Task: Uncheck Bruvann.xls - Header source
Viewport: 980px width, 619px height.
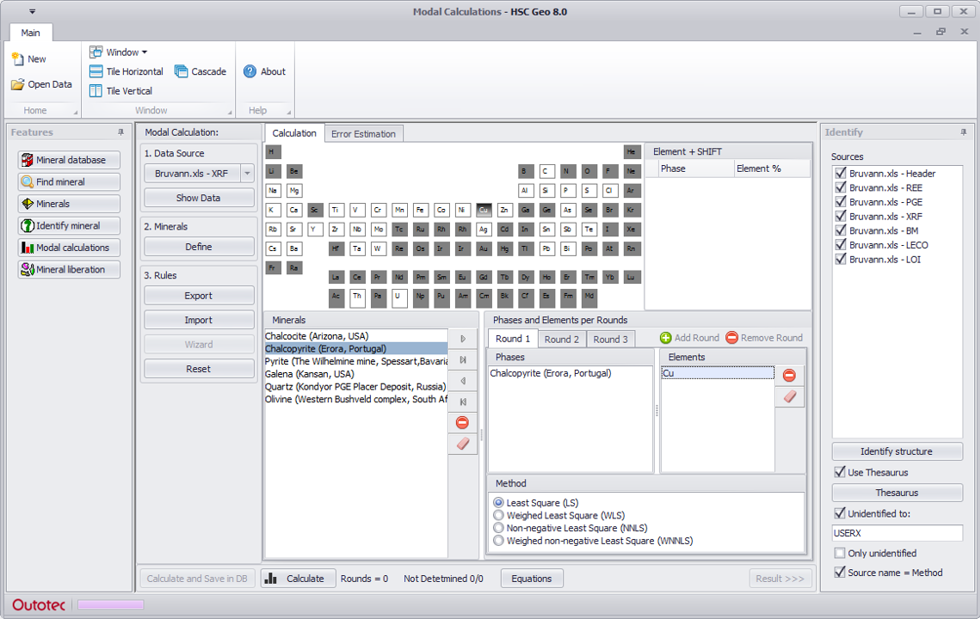Action: click(x=841, y=173)
